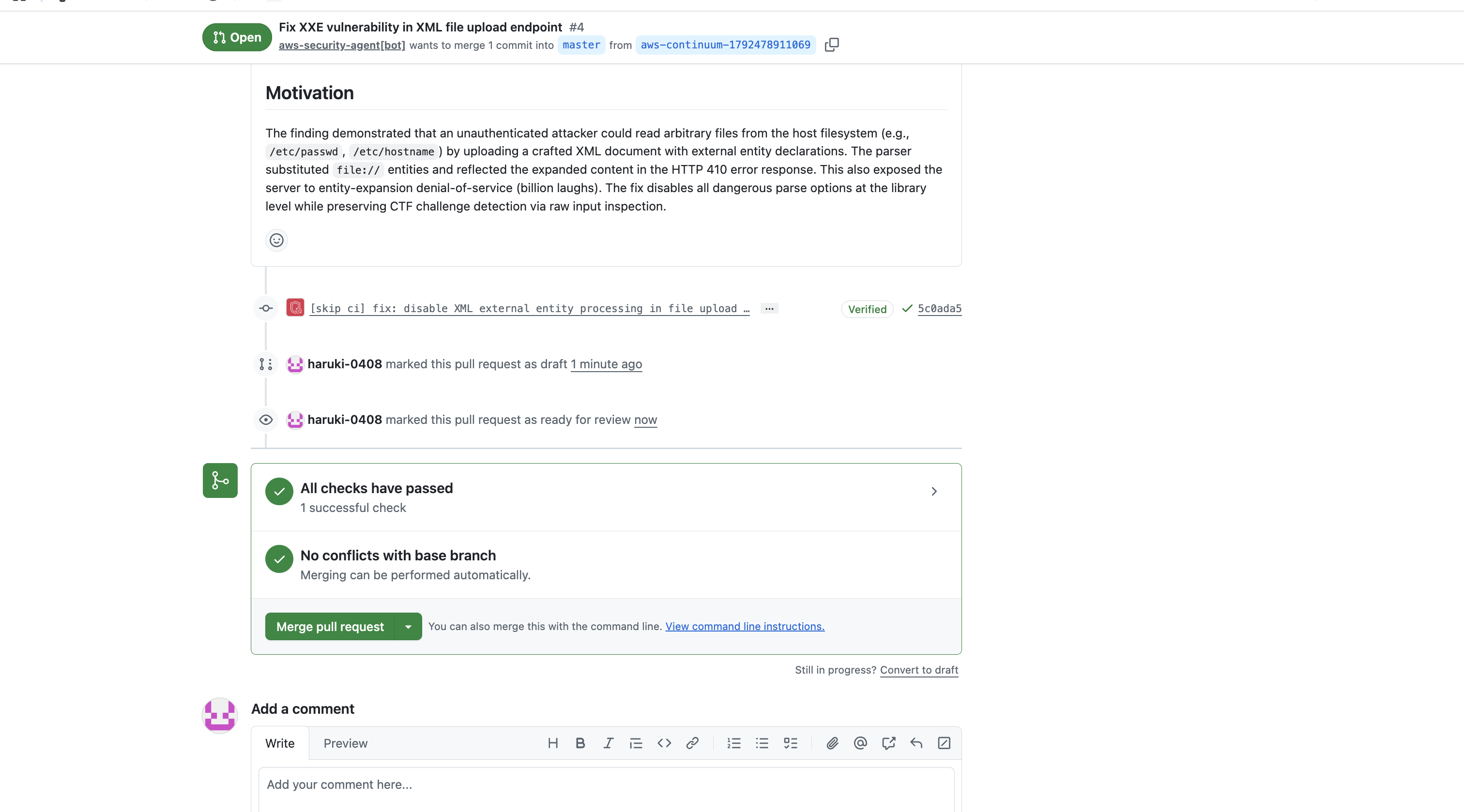Image resolution: width=1464 pixels, height=812 pixels.
Task: Insert a numbered list in comment
Action: [734, 743]
